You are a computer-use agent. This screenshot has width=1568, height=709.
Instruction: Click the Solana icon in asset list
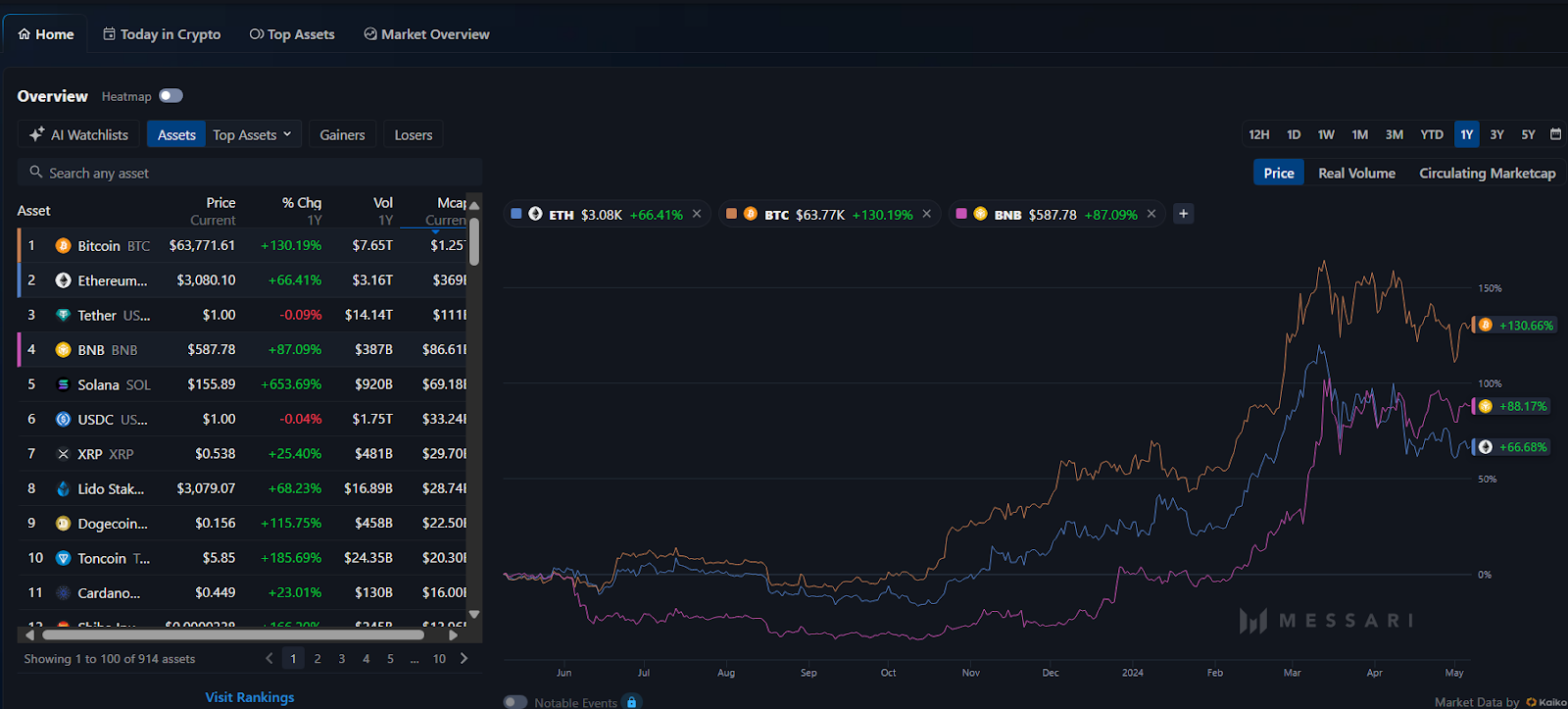(63, 385)
